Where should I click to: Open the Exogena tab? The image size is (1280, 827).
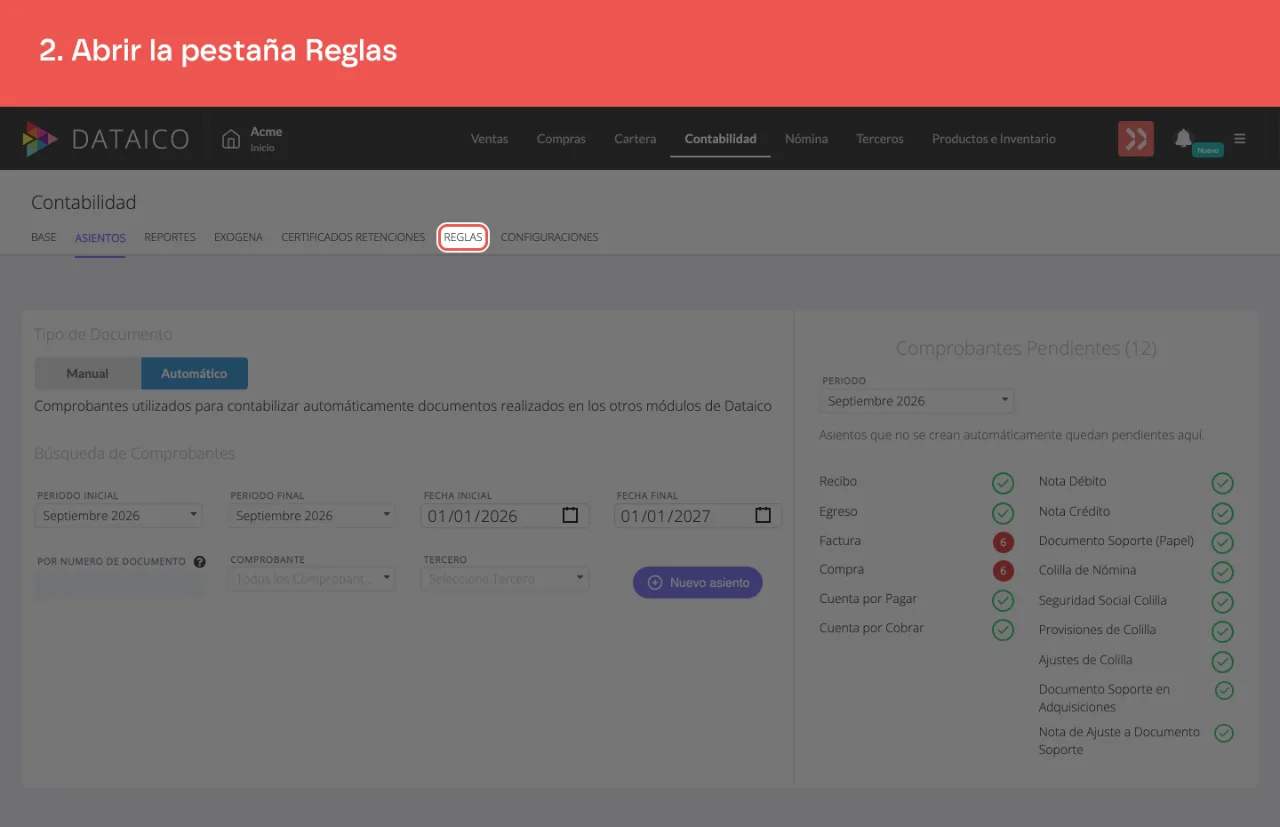[x=238, y=237]
